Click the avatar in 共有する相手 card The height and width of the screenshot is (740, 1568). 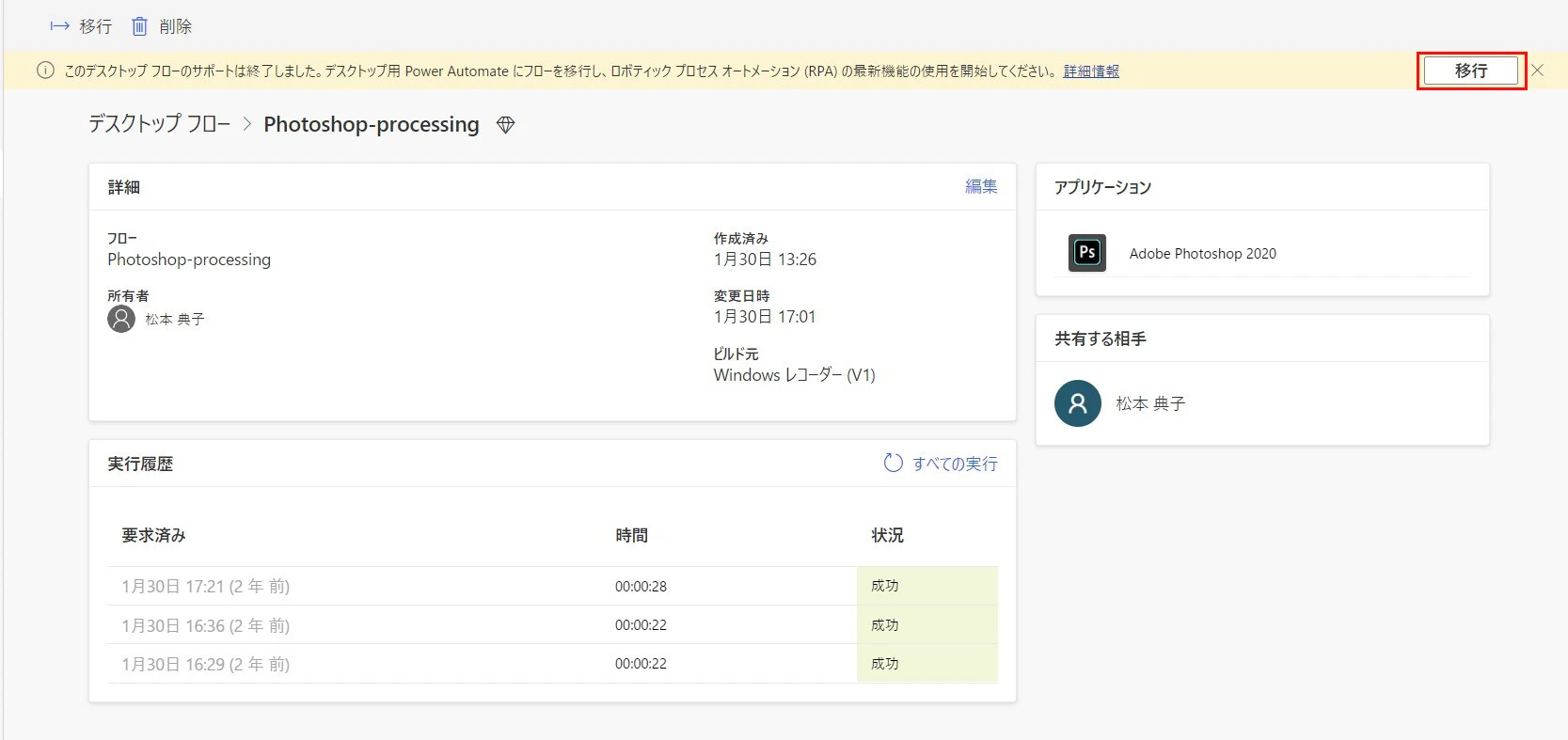tap(1078, 403)
